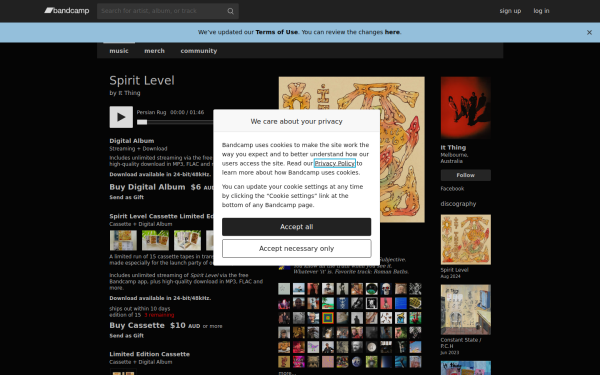This screenshot has height=375, width=600.
Task: Open Spirit Level cover in discography
Action: click(466, 240)
